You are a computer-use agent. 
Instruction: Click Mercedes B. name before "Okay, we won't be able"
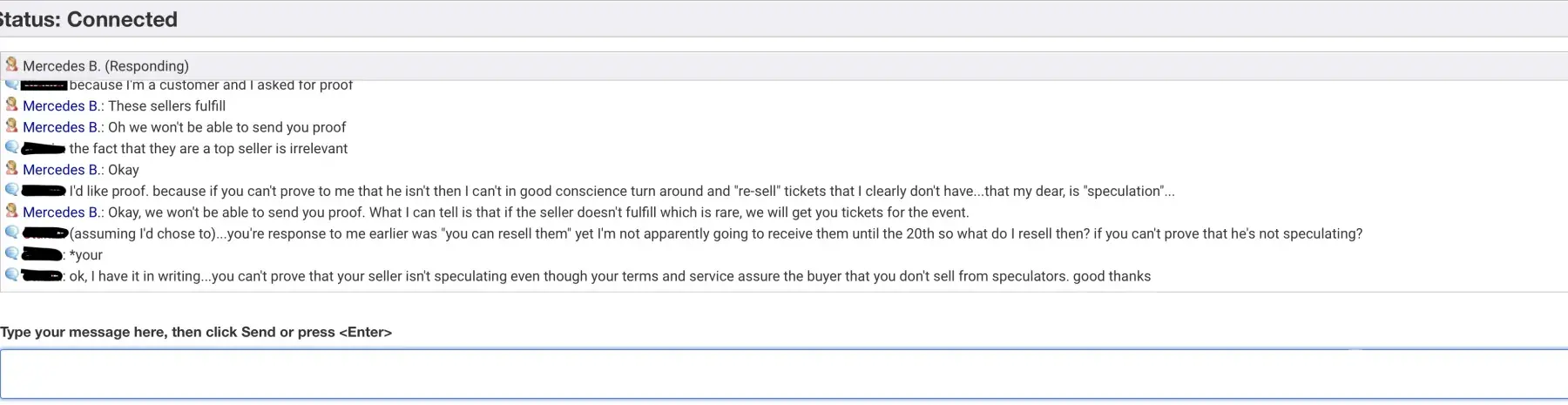point(60,213)
